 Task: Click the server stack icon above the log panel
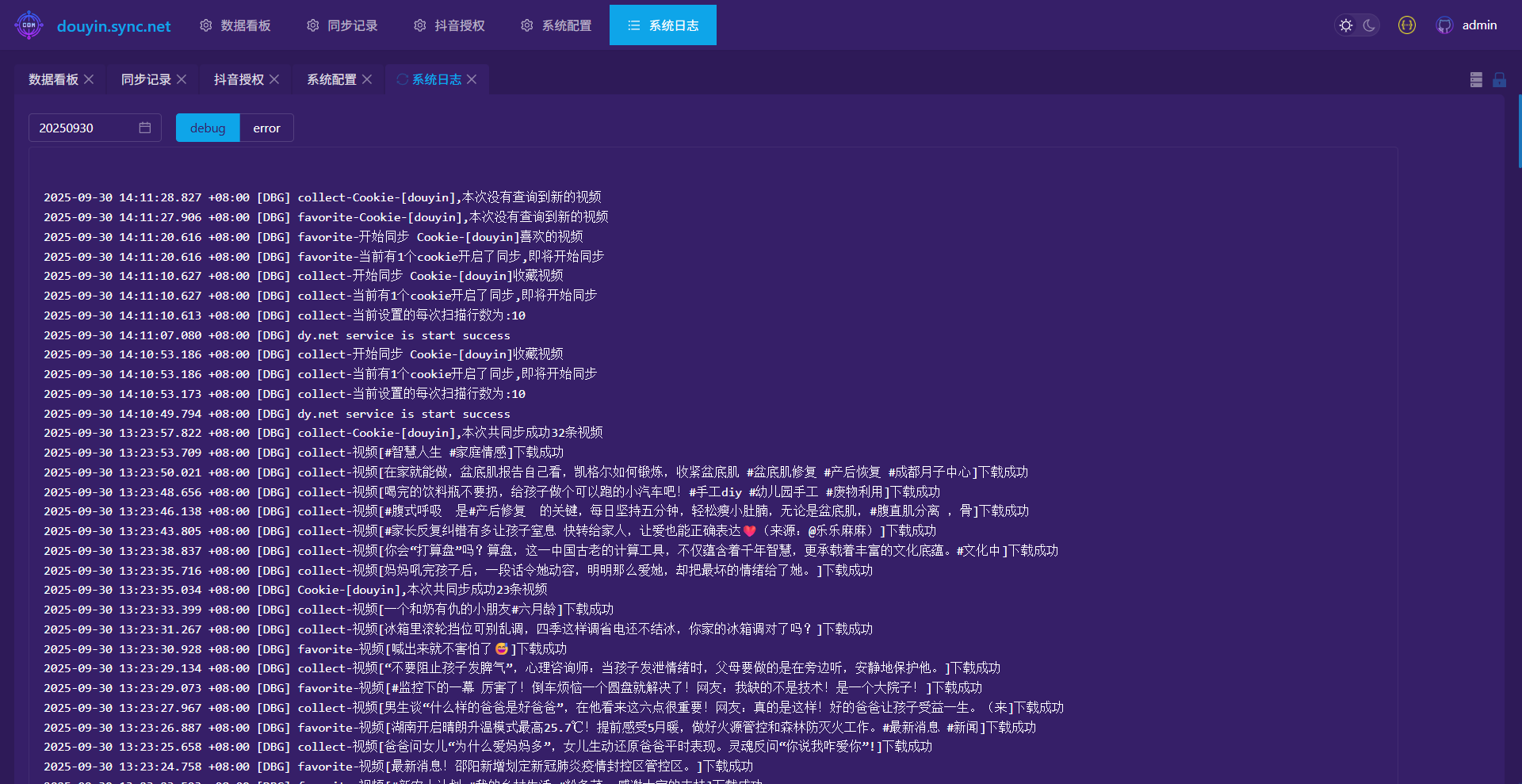[x=1476, y=80]
